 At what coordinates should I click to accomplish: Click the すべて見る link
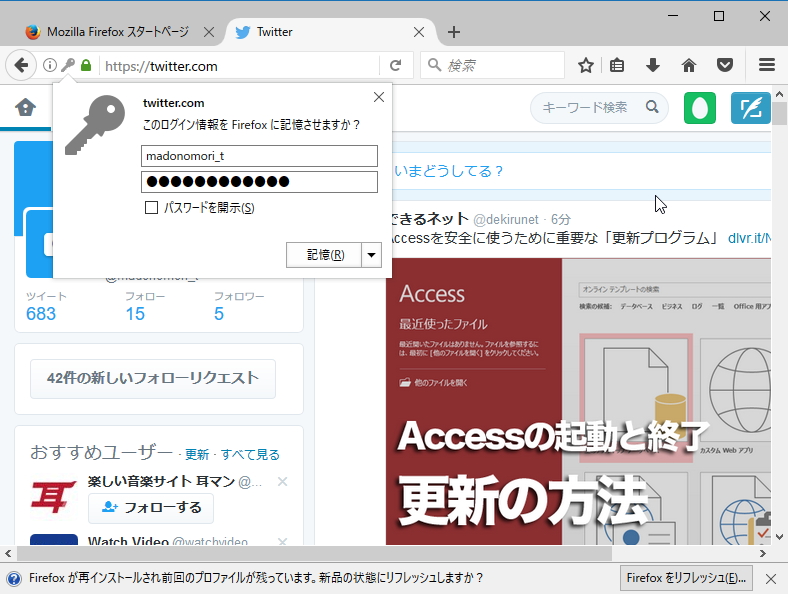click(x=250, y=455)
